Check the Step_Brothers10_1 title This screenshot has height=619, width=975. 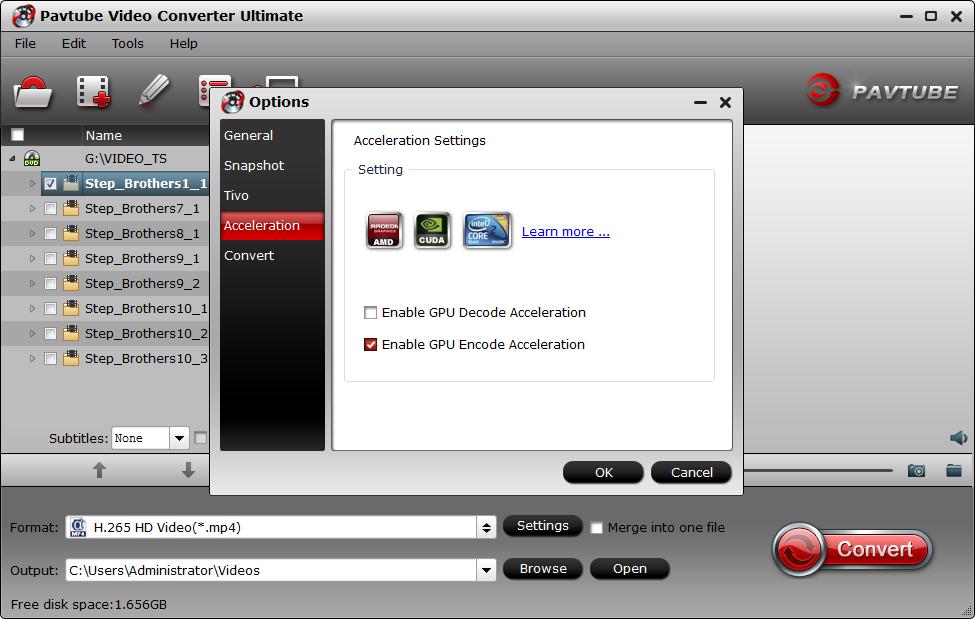[x=50, y=309]
